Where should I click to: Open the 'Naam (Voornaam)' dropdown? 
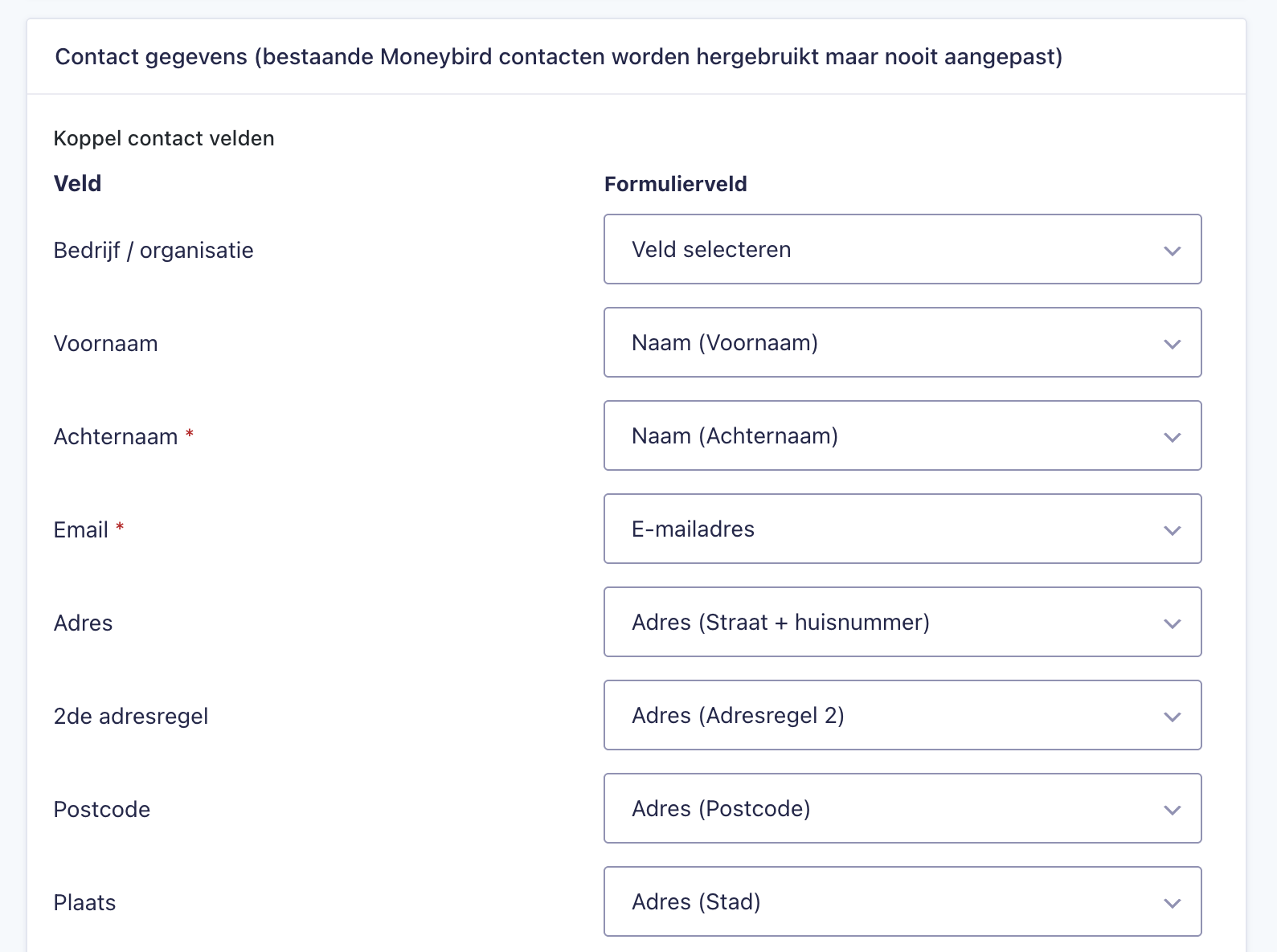tap(902, 342)
